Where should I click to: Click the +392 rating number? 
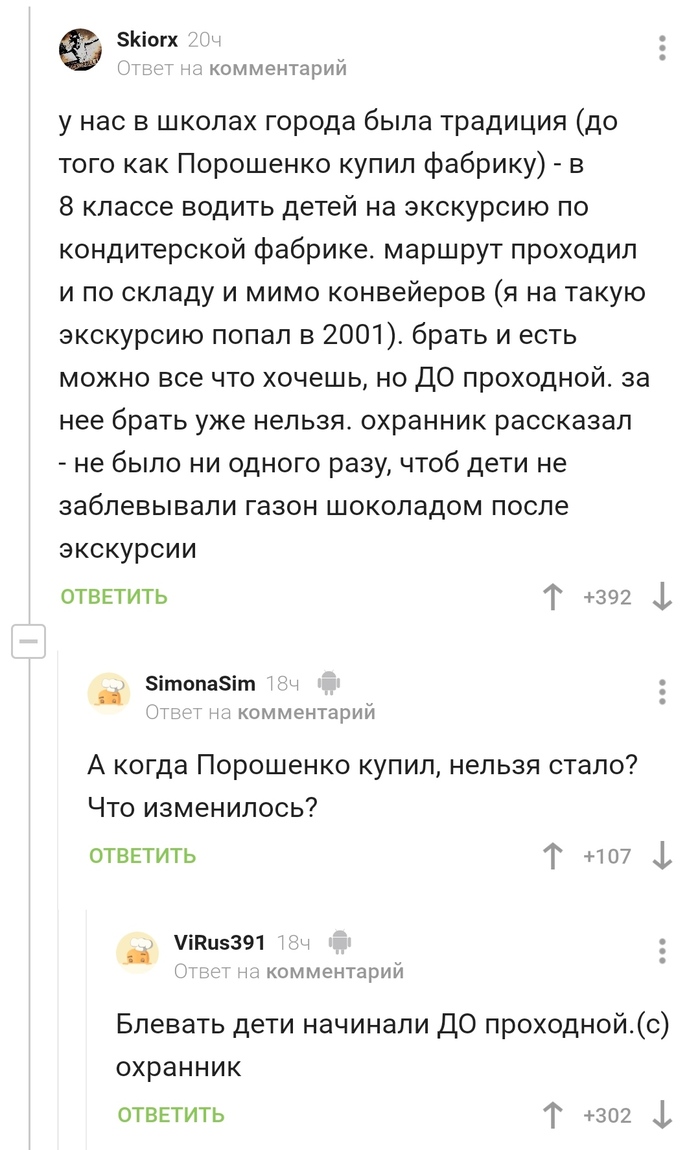(x=606, y=596)
